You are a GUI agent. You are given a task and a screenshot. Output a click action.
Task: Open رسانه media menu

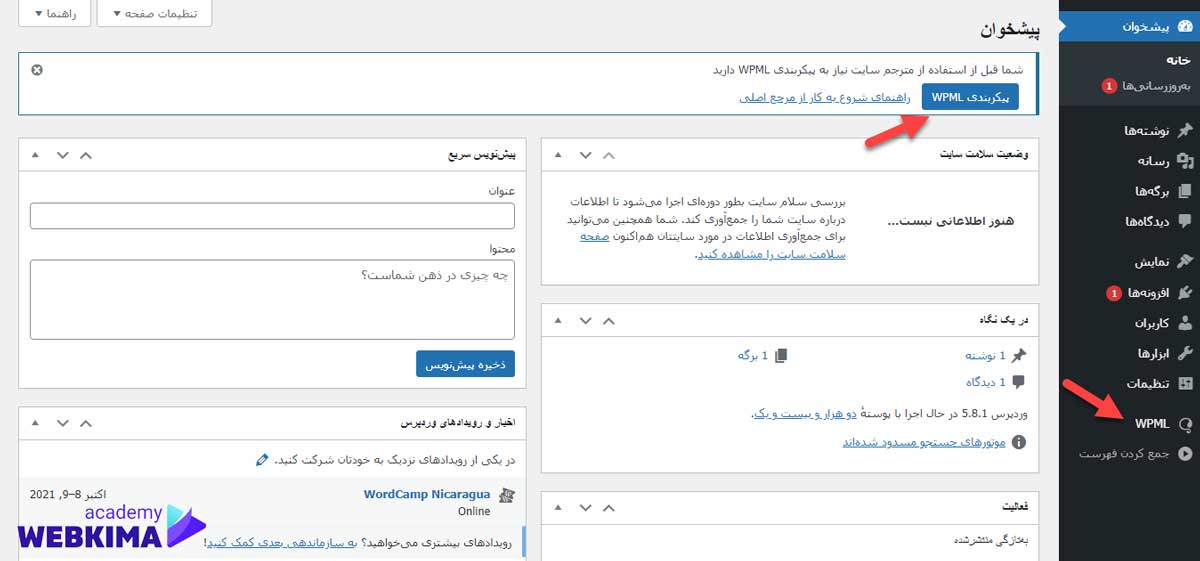1153,160
